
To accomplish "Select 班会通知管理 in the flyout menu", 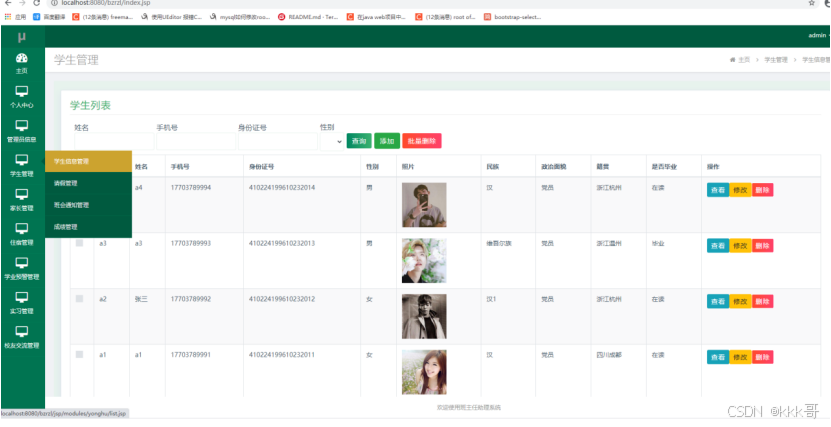I will click(89, 205).
